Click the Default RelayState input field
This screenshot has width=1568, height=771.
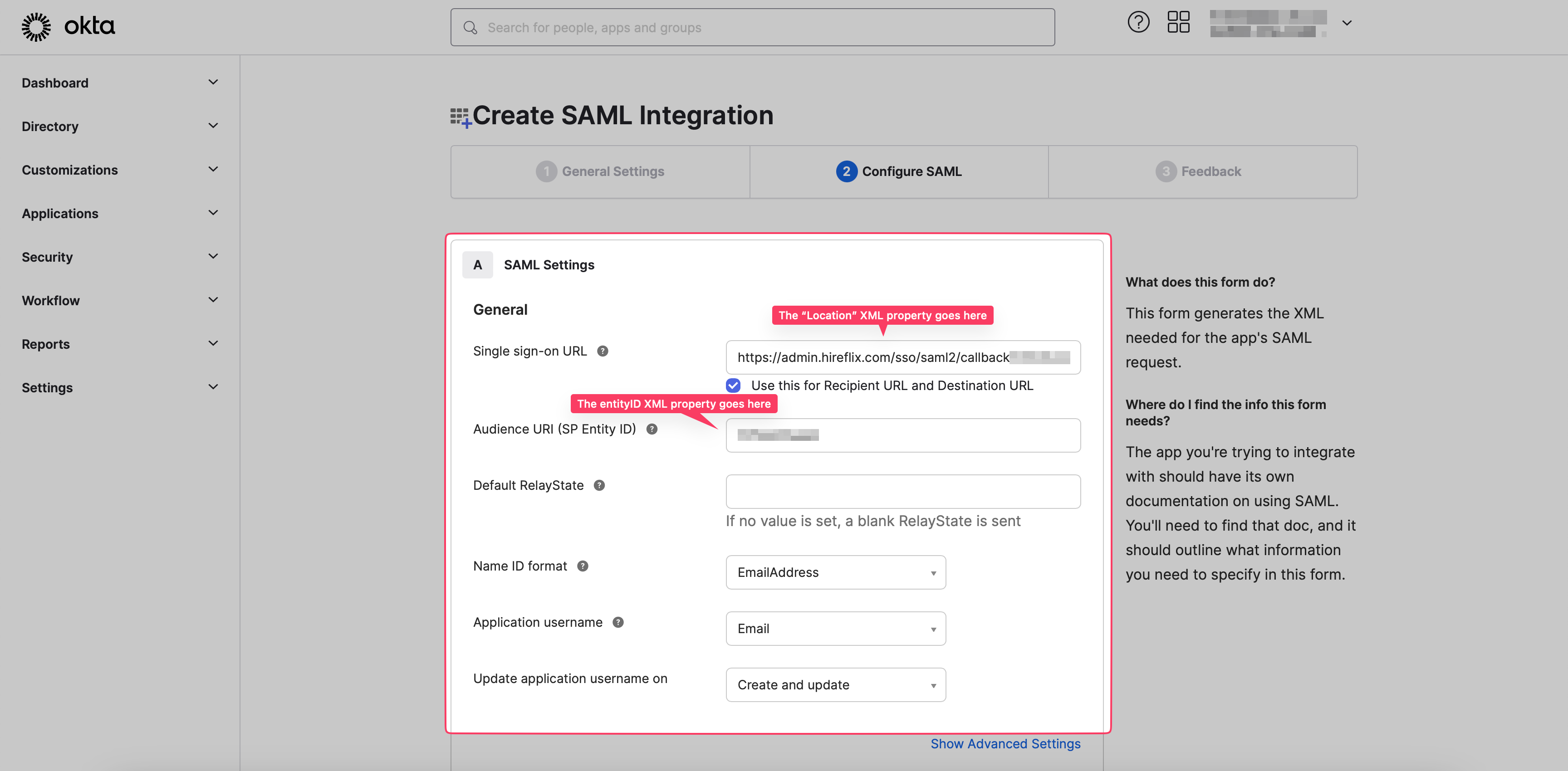[x=903, y=492]
